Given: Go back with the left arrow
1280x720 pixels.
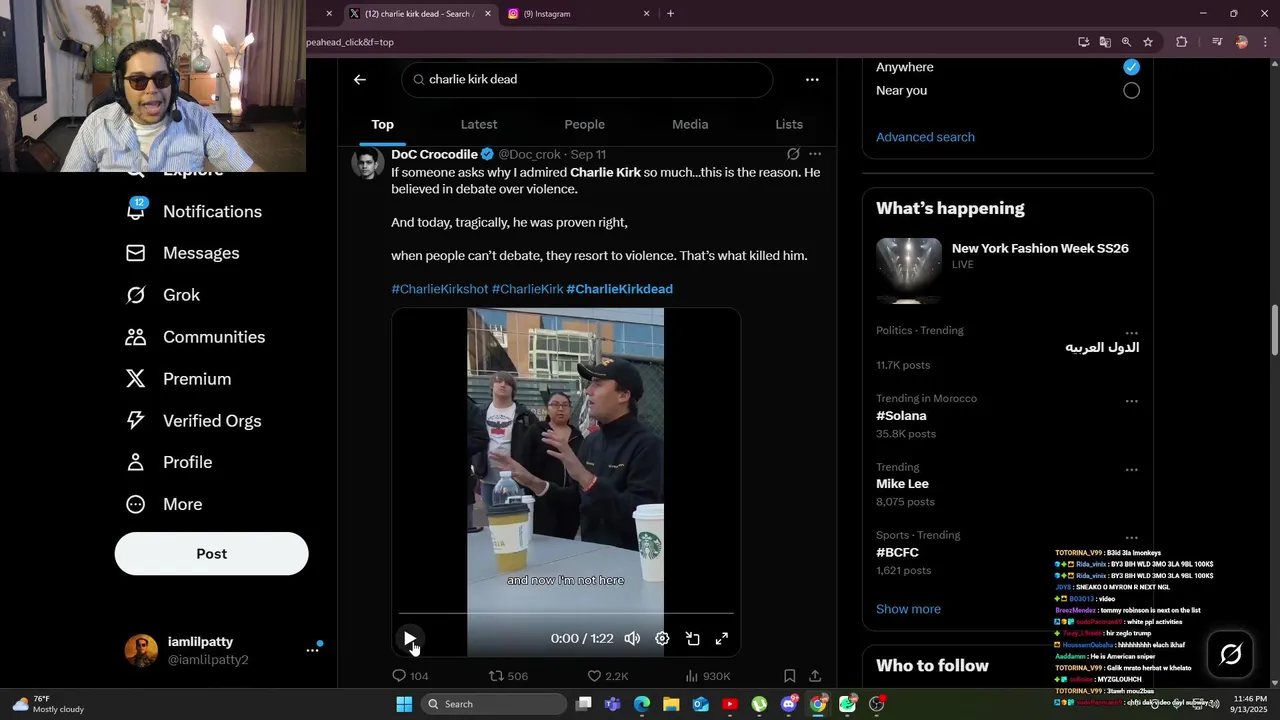Looking at the screenshot, I should pos(360,79).
